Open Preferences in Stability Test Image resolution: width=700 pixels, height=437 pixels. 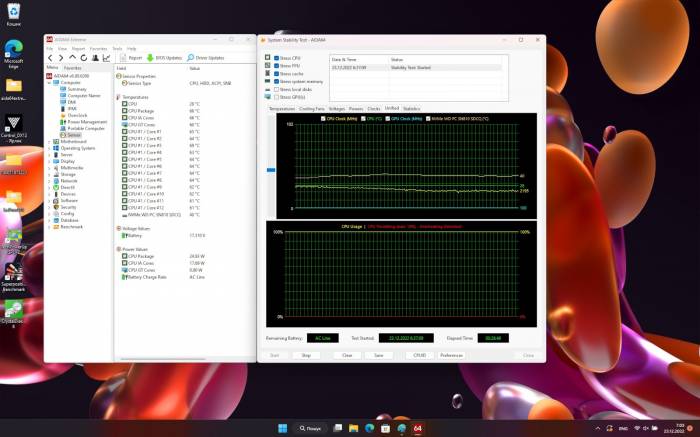coord(451,355)
